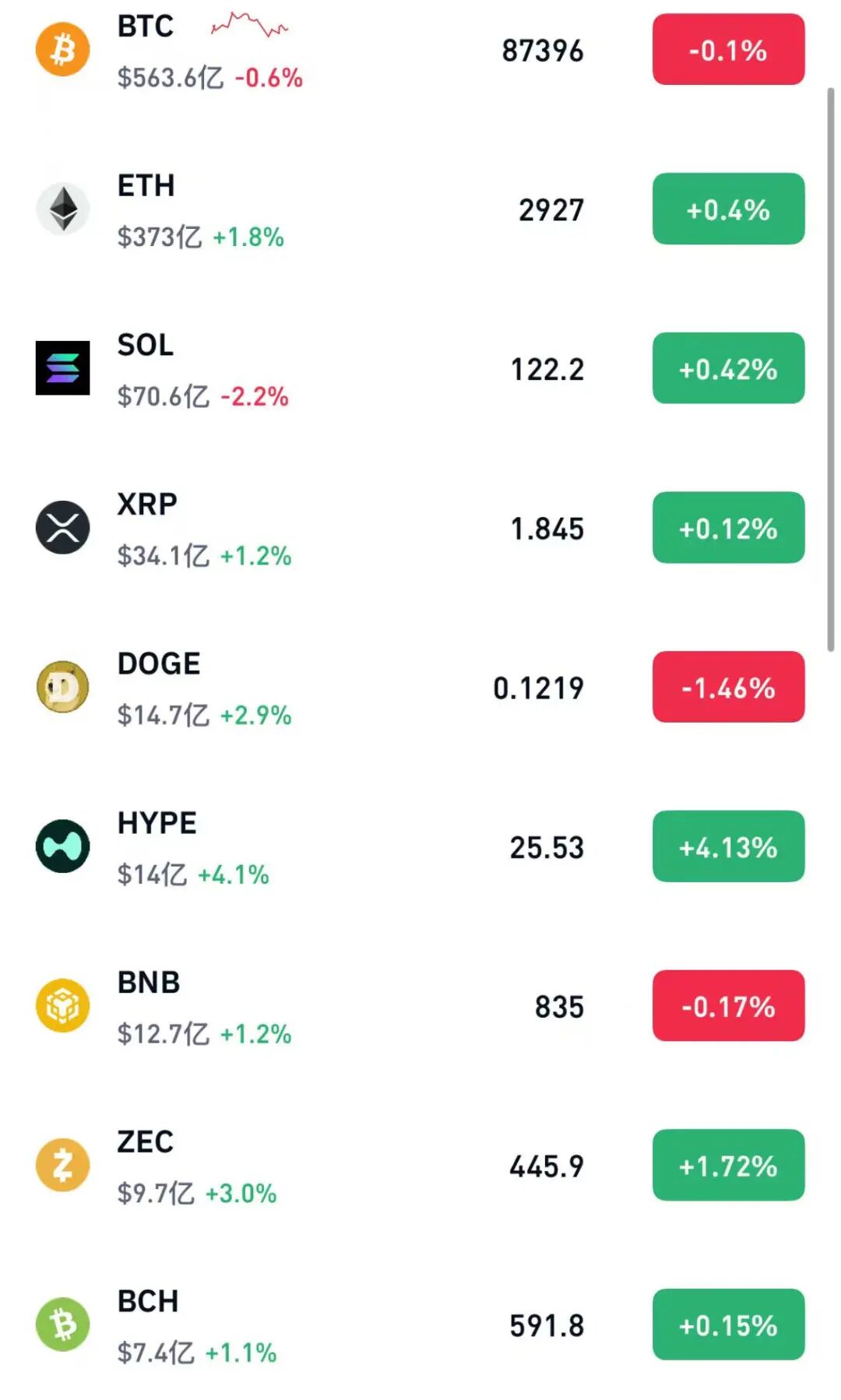Tap the XRP coin icon
The image size is (841, 1400).
tap(63, 528)
